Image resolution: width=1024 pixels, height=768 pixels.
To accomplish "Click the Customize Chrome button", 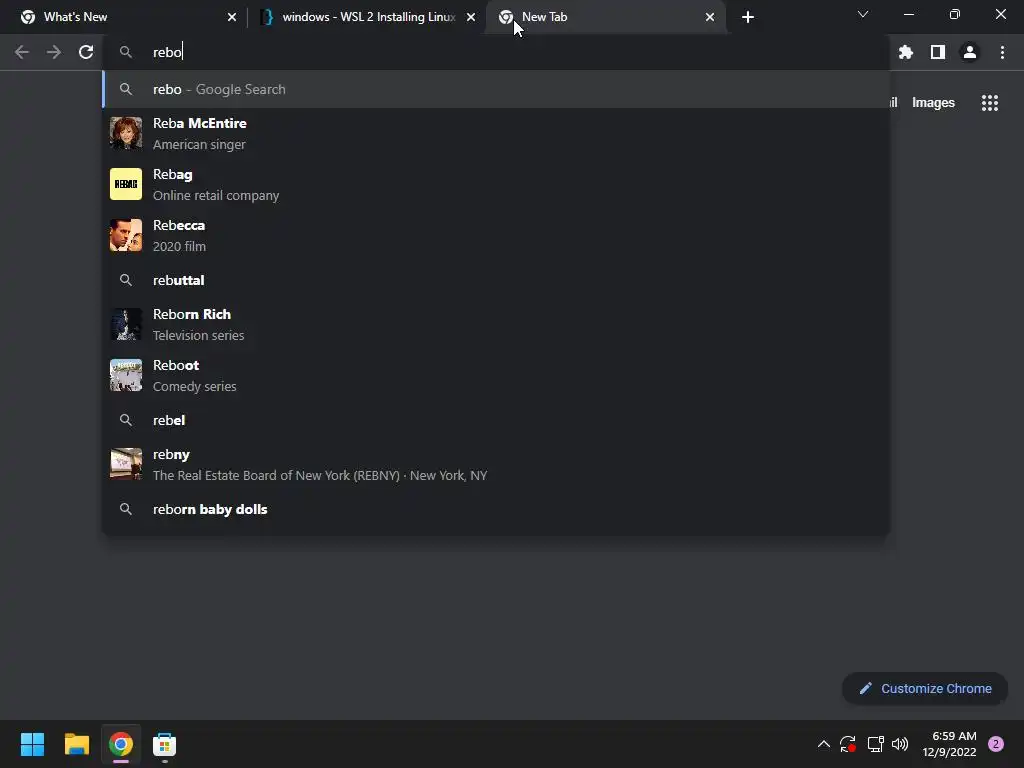I will 925,688.
